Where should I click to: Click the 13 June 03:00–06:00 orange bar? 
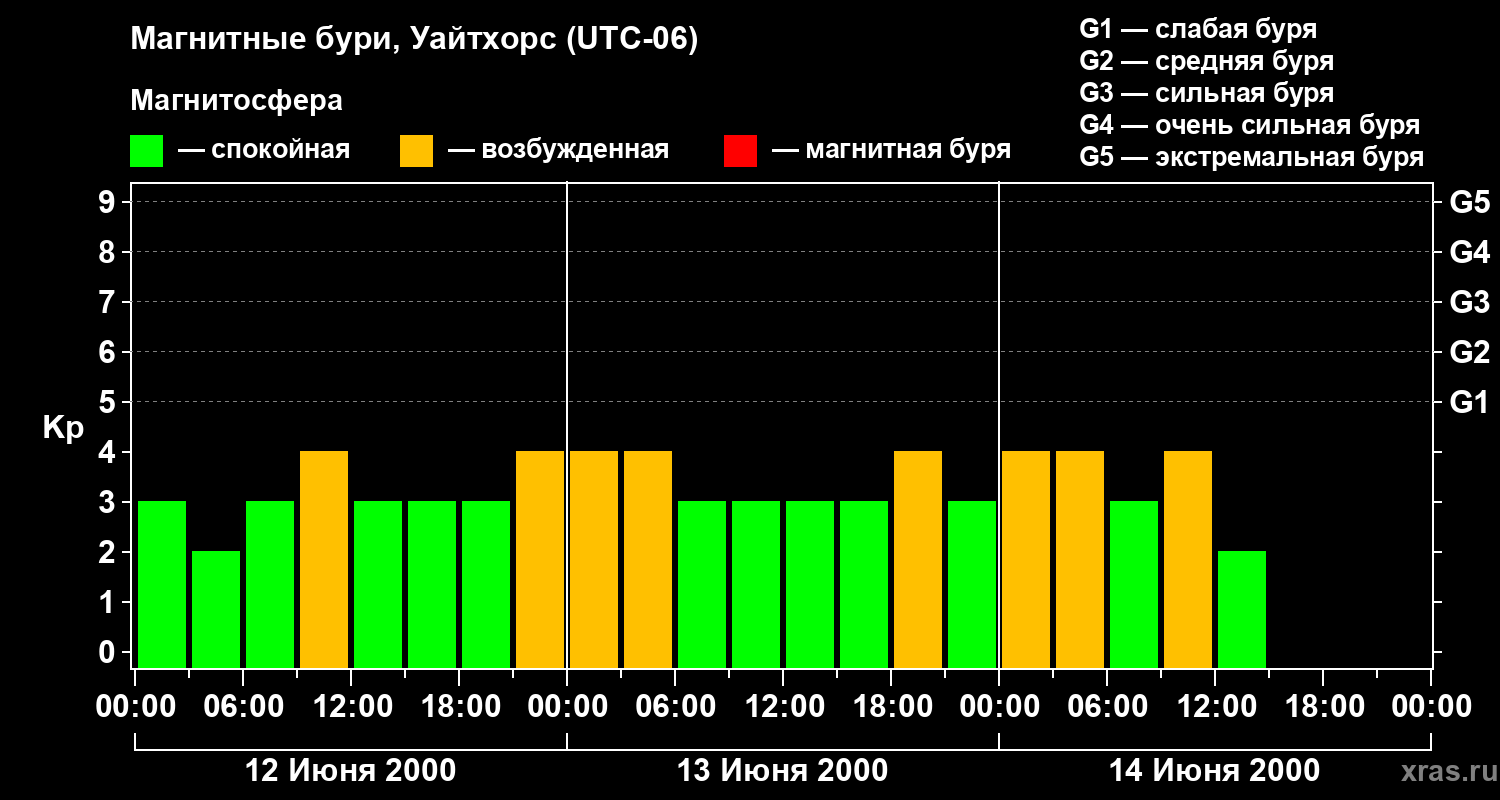tap(648, 559)
